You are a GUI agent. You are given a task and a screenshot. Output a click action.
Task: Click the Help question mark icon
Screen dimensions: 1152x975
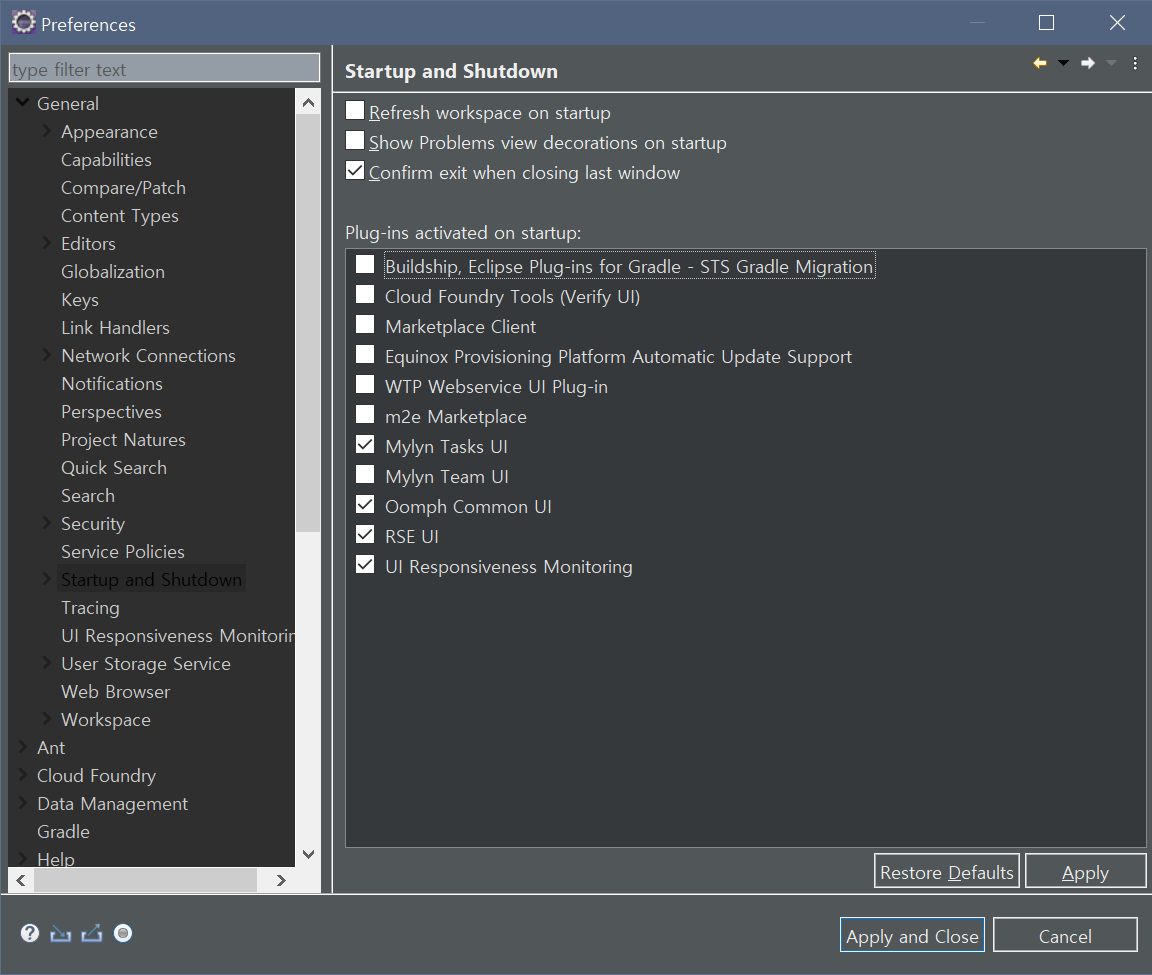click(x=29, y=933)
